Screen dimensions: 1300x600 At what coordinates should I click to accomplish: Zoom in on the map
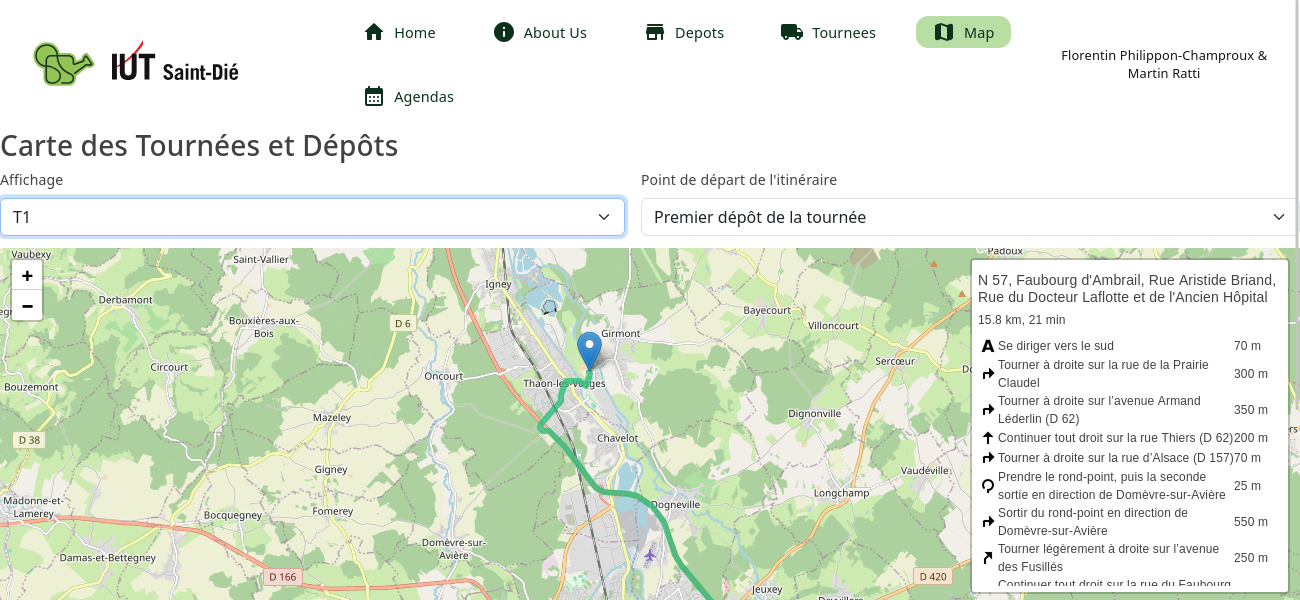click(27, 276)
